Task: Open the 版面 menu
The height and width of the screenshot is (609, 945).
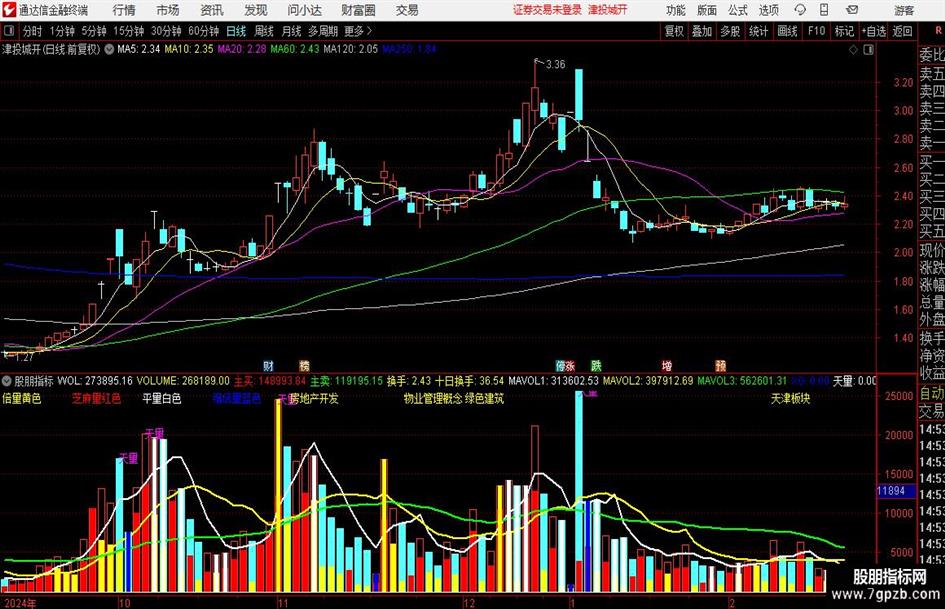Action: [x=706, y=10]
